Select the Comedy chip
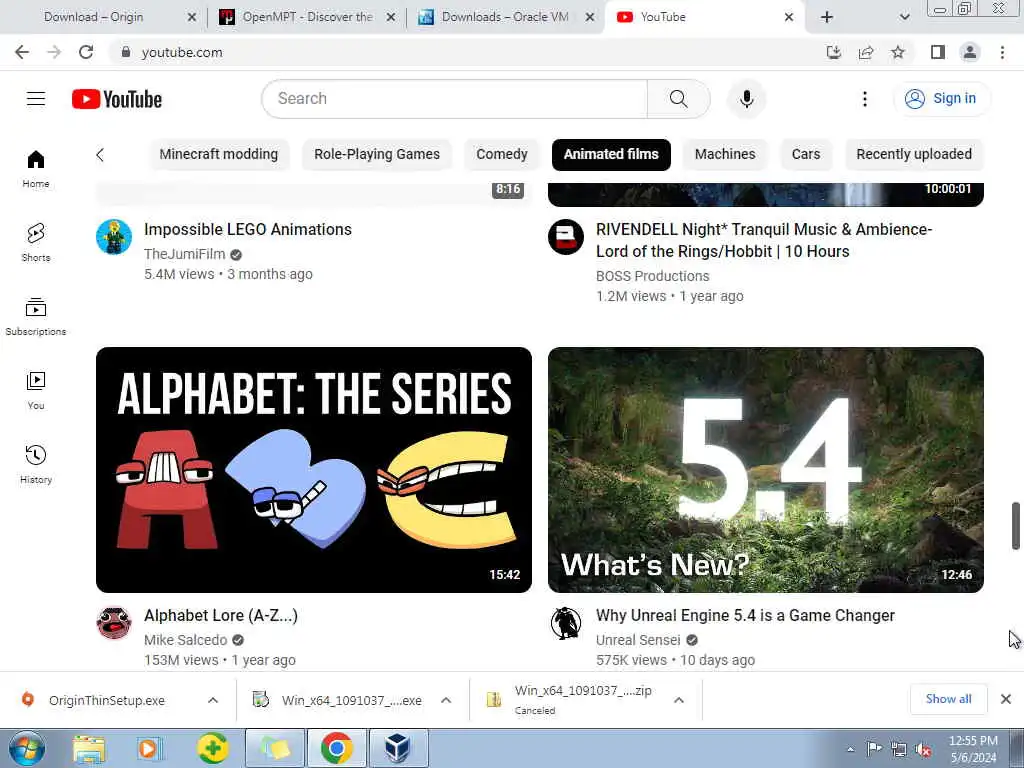Image resolution: width=1024 pixels, height=768 pixels. pyautogui.click(x=502, y=154)
